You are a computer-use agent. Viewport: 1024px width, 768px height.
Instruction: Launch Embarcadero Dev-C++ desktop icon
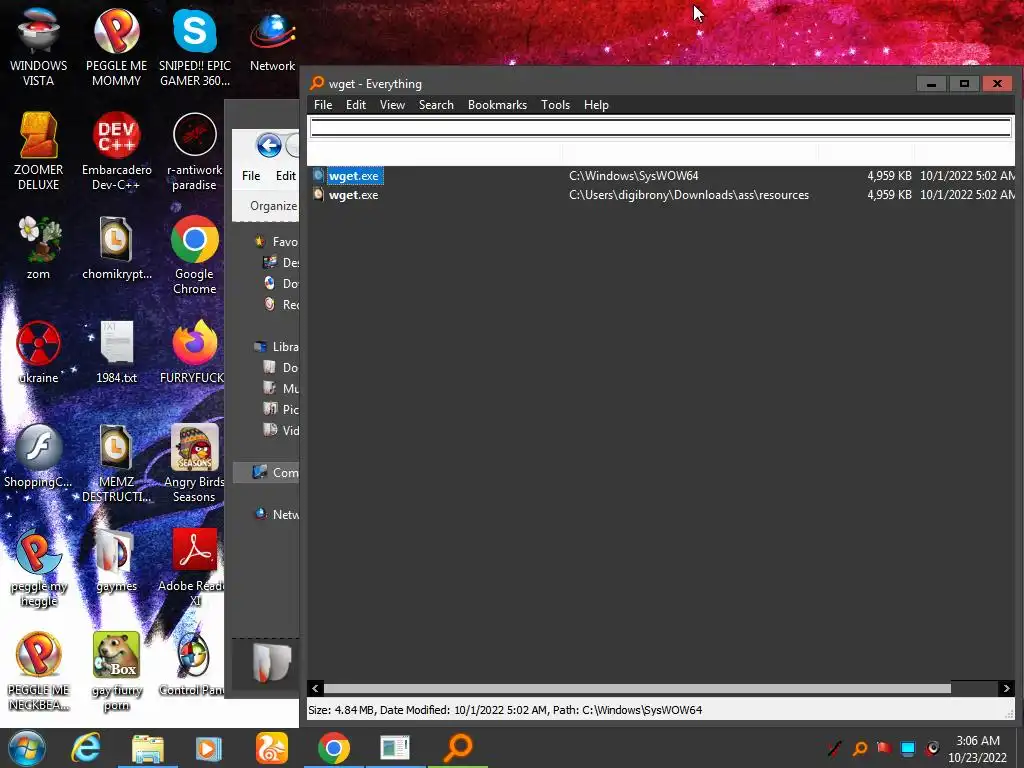pyautogui.click(x=116, y=151)
